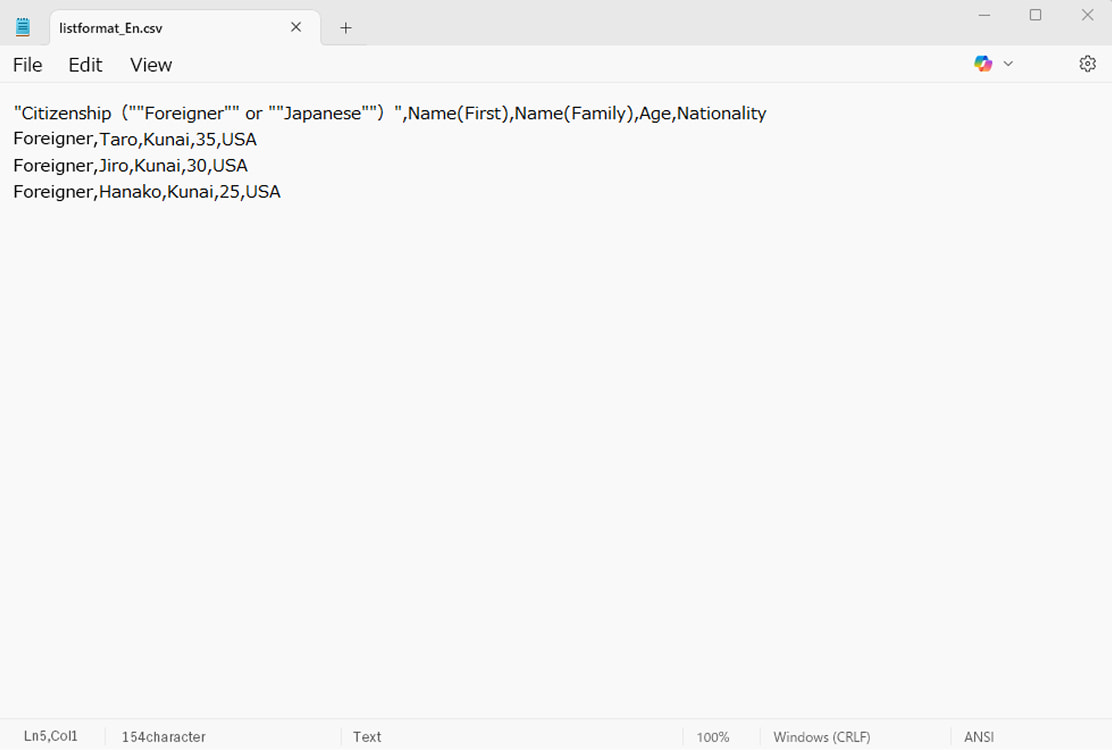Click the ANSI encoding indicator
This screenshot has width=1112, height=750.
978,736
